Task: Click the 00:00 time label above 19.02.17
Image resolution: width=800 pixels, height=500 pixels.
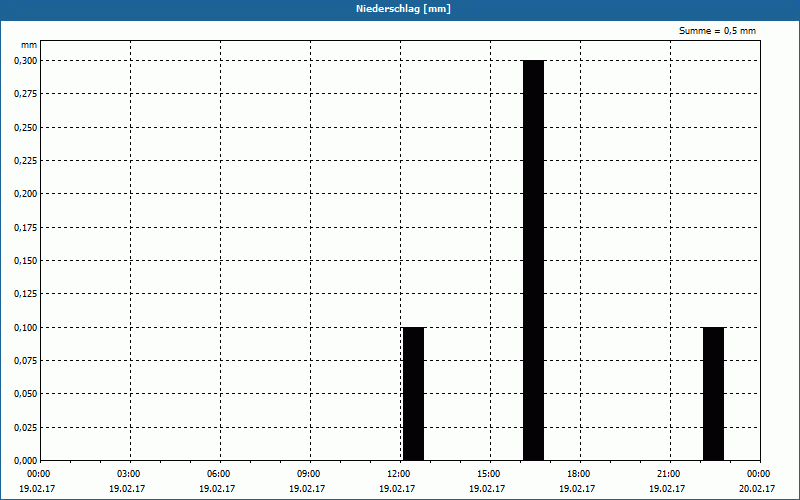Action: [38, 474]
